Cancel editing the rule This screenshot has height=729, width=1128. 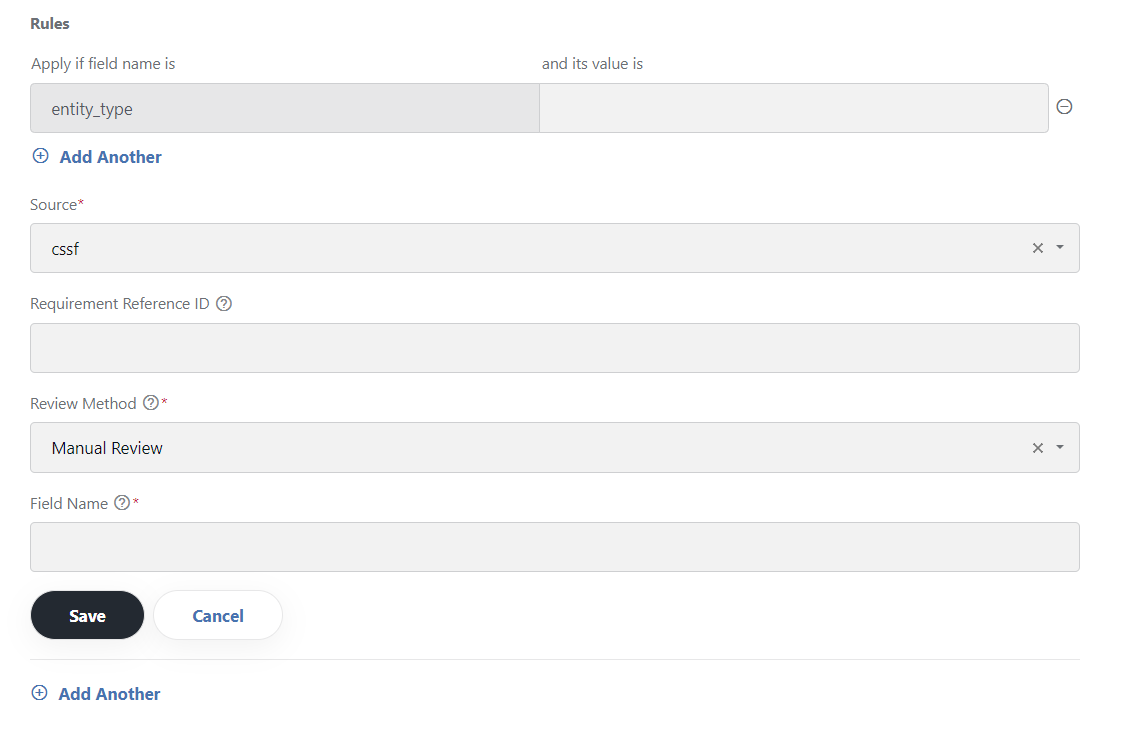pyautogui.click(x=218, y=615)
